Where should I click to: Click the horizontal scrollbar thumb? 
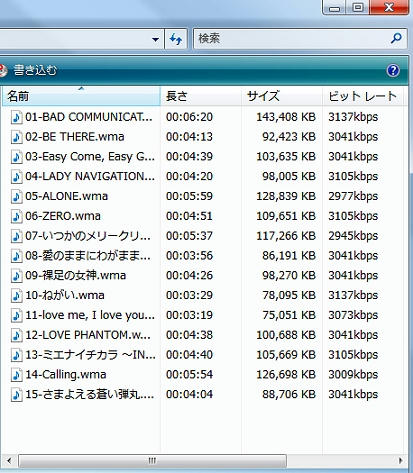click(152, 461)
